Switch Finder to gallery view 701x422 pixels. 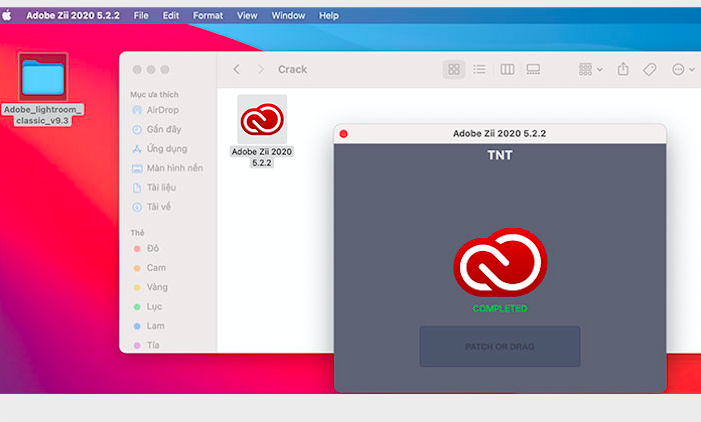[533, 69]
